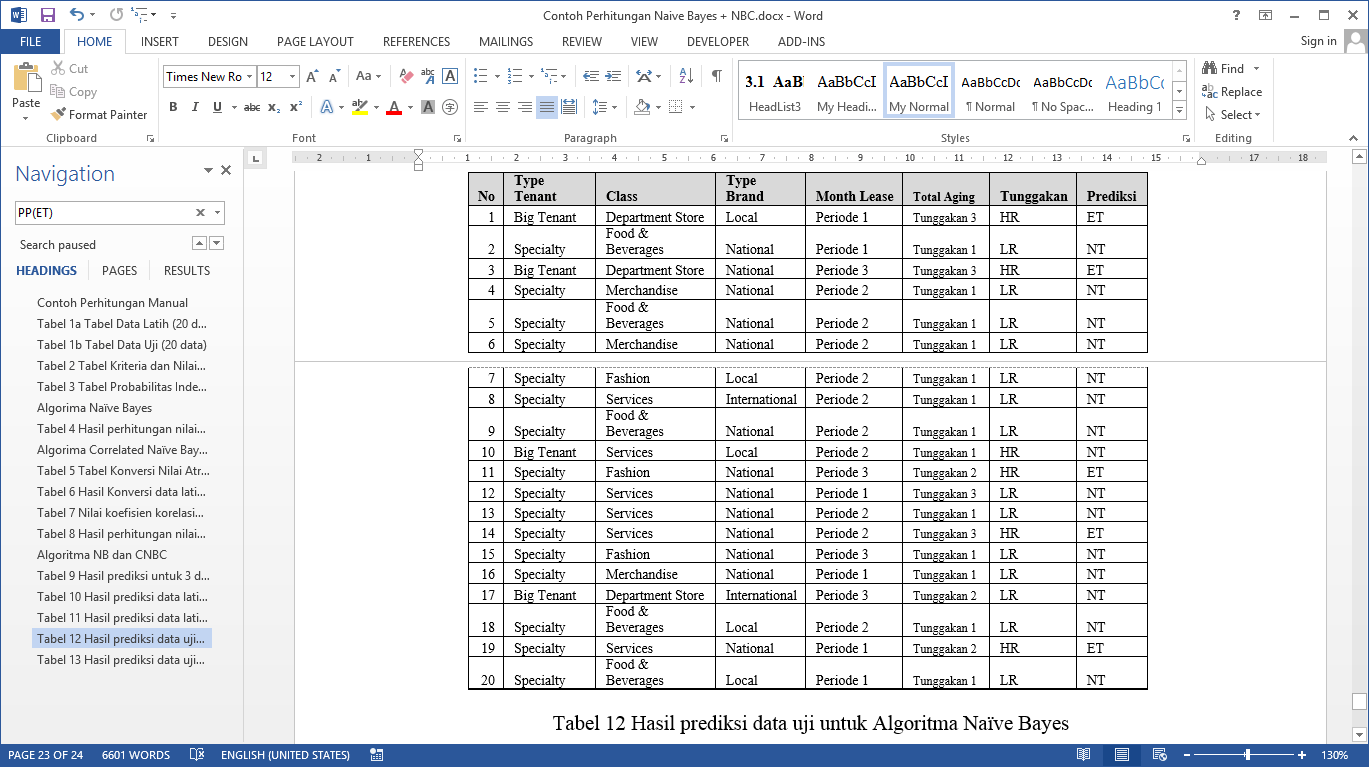
Task: Select heading Tabel 9 Hasil prediksi
Action: (x=123, y=576)
